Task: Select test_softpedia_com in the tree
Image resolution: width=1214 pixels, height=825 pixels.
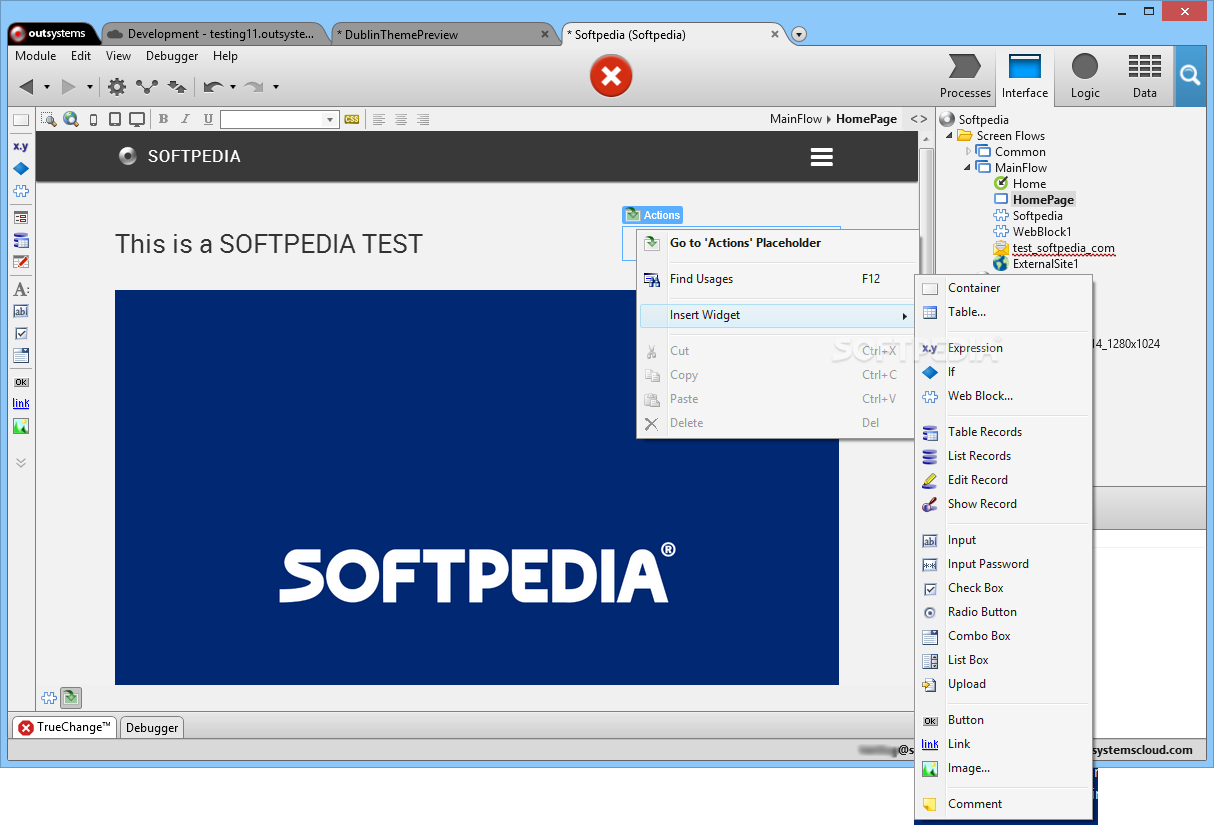Action: click(1063, 248)
